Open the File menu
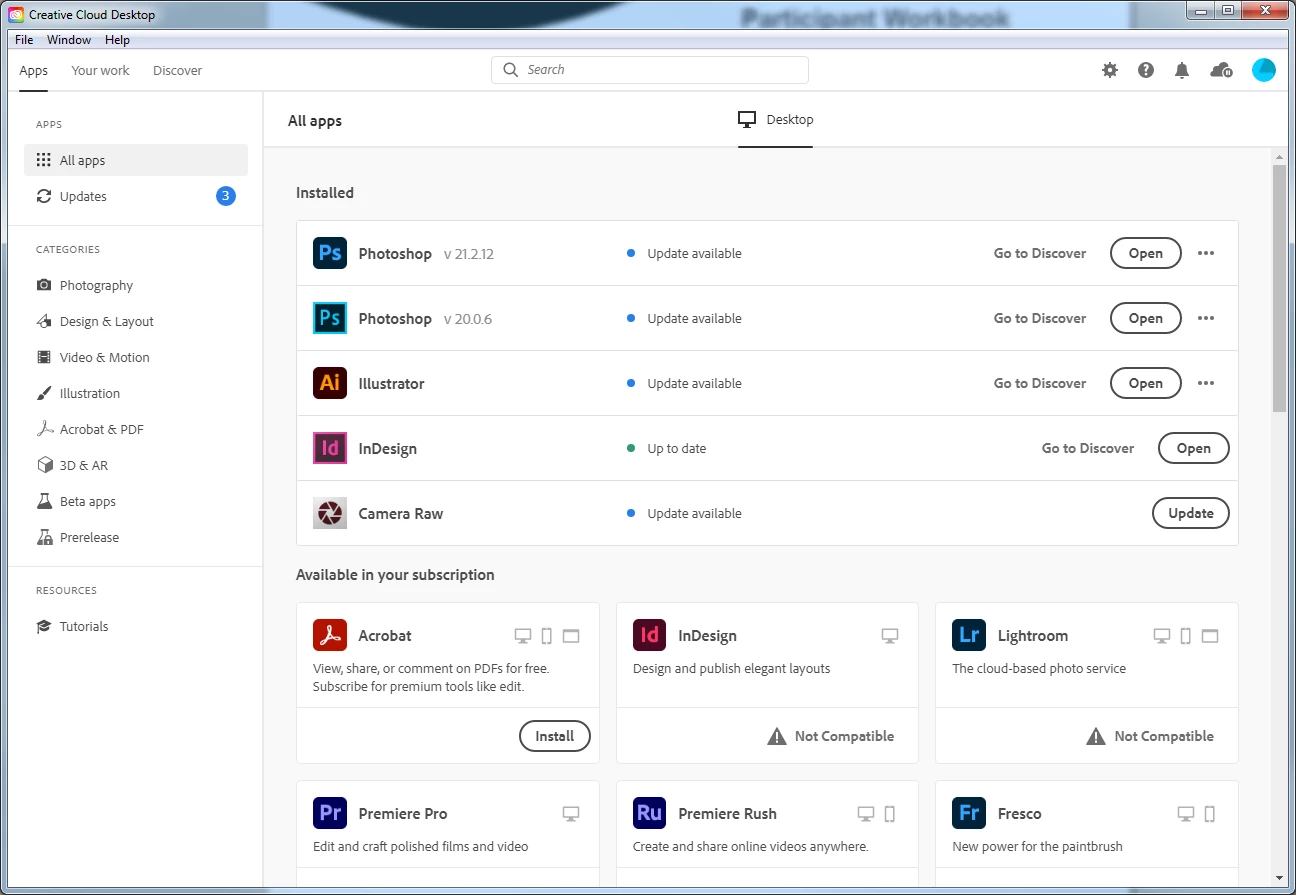Viewport: 1296px width, 895px height. (x=24, y=40)
